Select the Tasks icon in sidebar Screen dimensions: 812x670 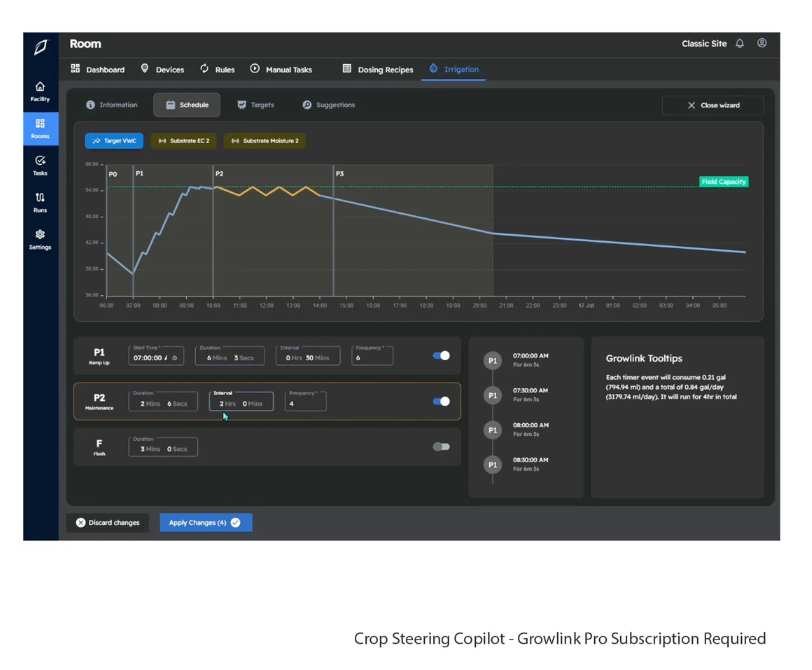tap(40, 165)
